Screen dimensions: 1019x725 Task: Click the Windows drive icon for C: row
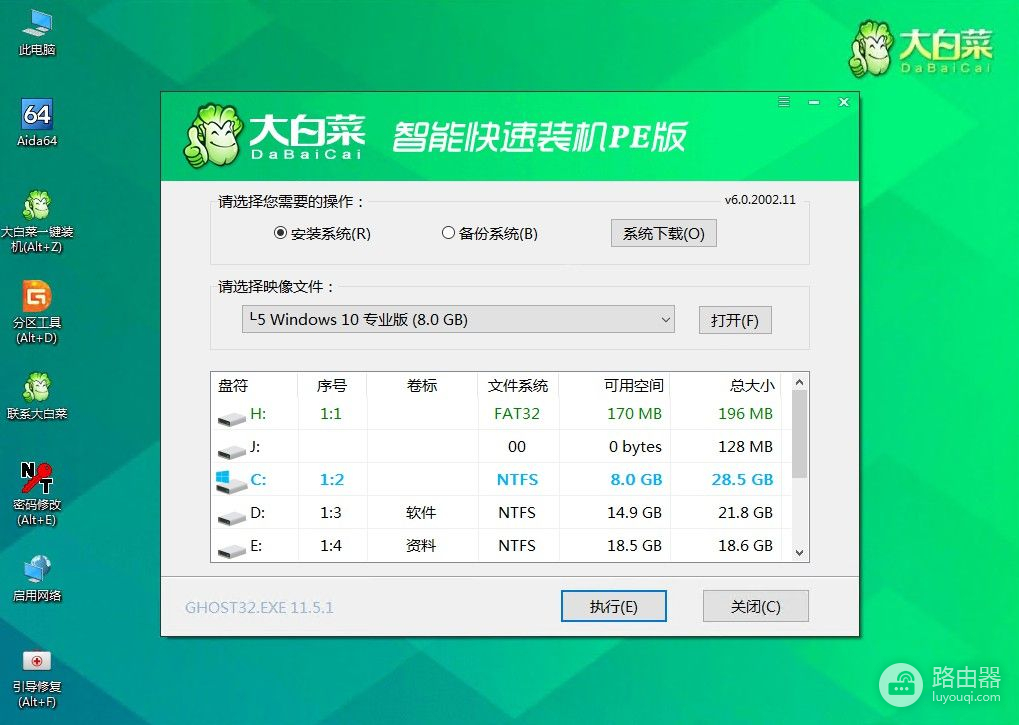(231, 481)
